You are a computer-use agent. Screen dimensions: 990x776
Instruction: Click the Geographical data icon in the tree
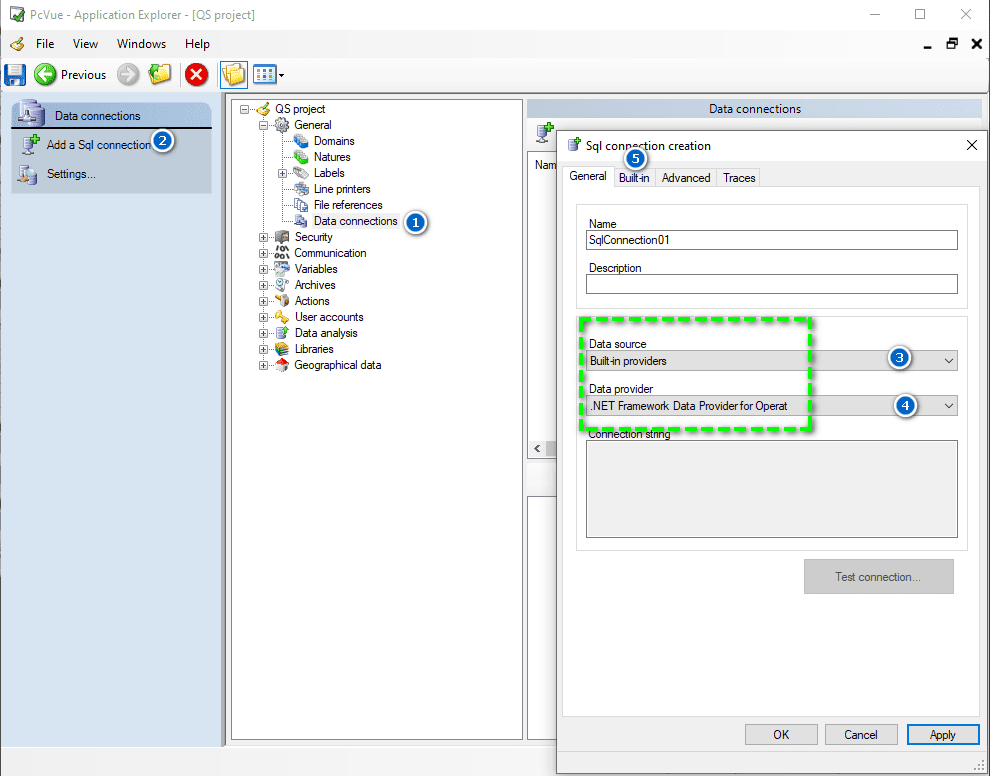tap(282, 365)
